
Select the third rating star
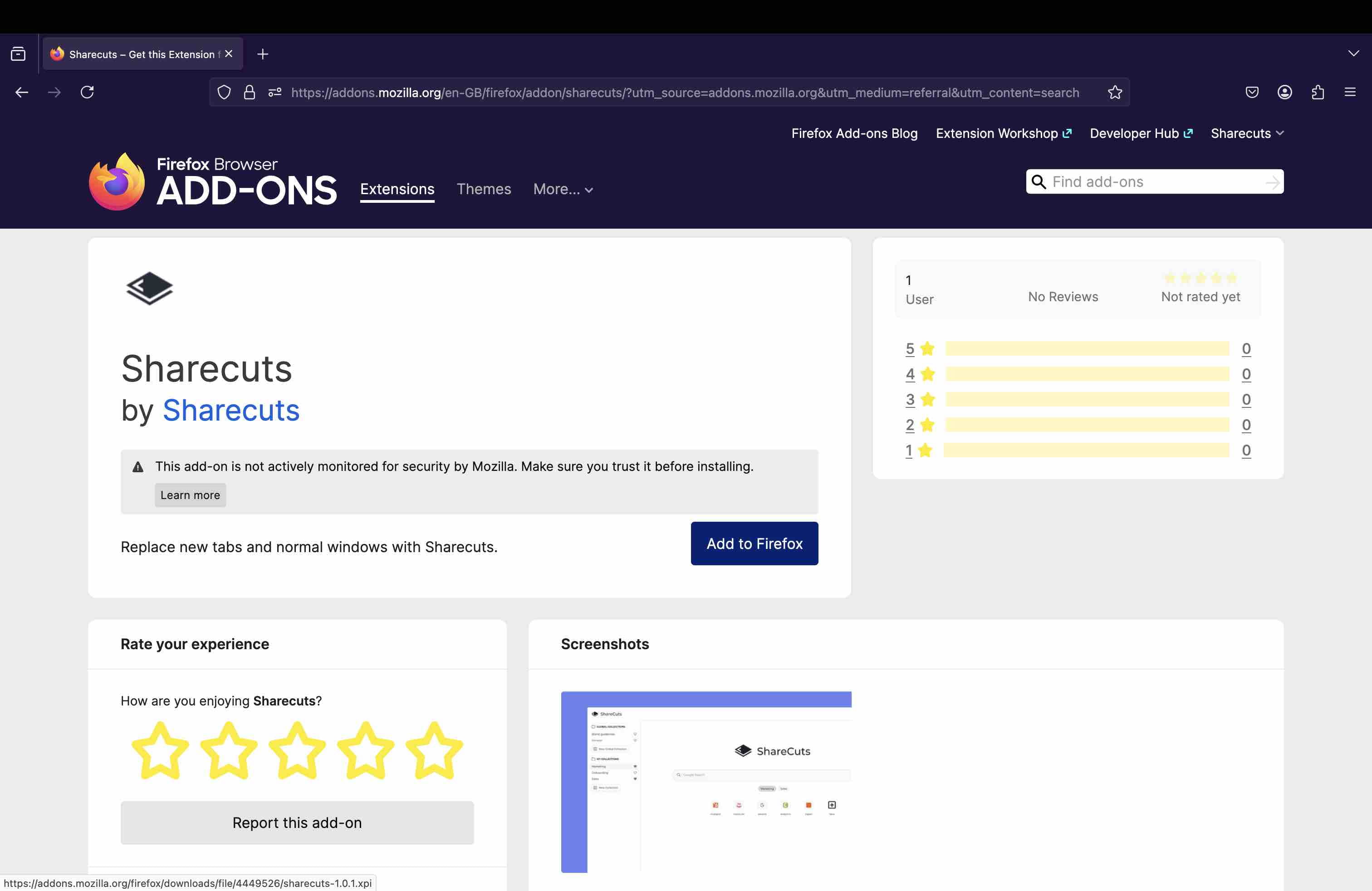point(297,750)
